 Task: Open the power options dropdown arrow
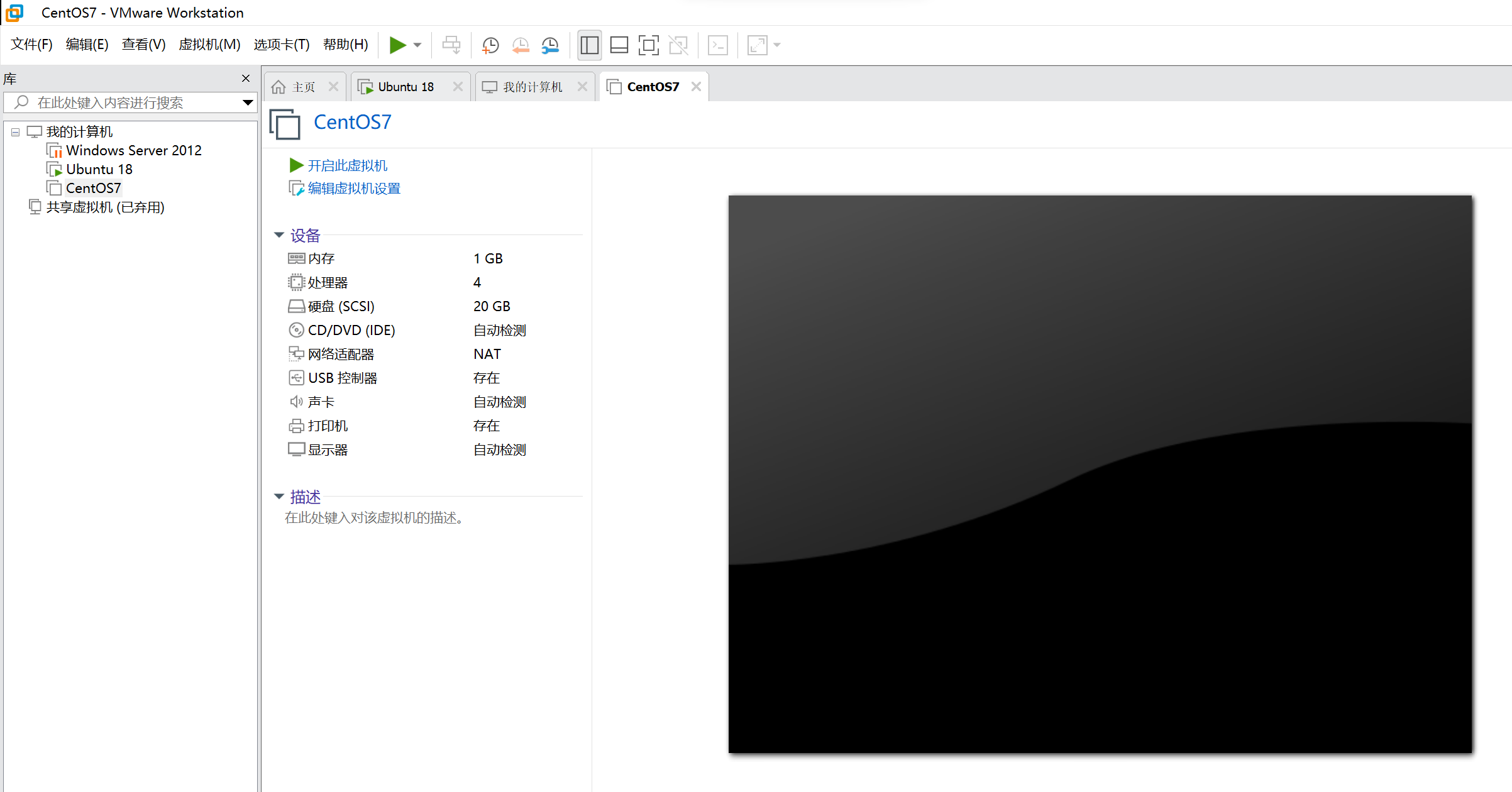(417, 45)
